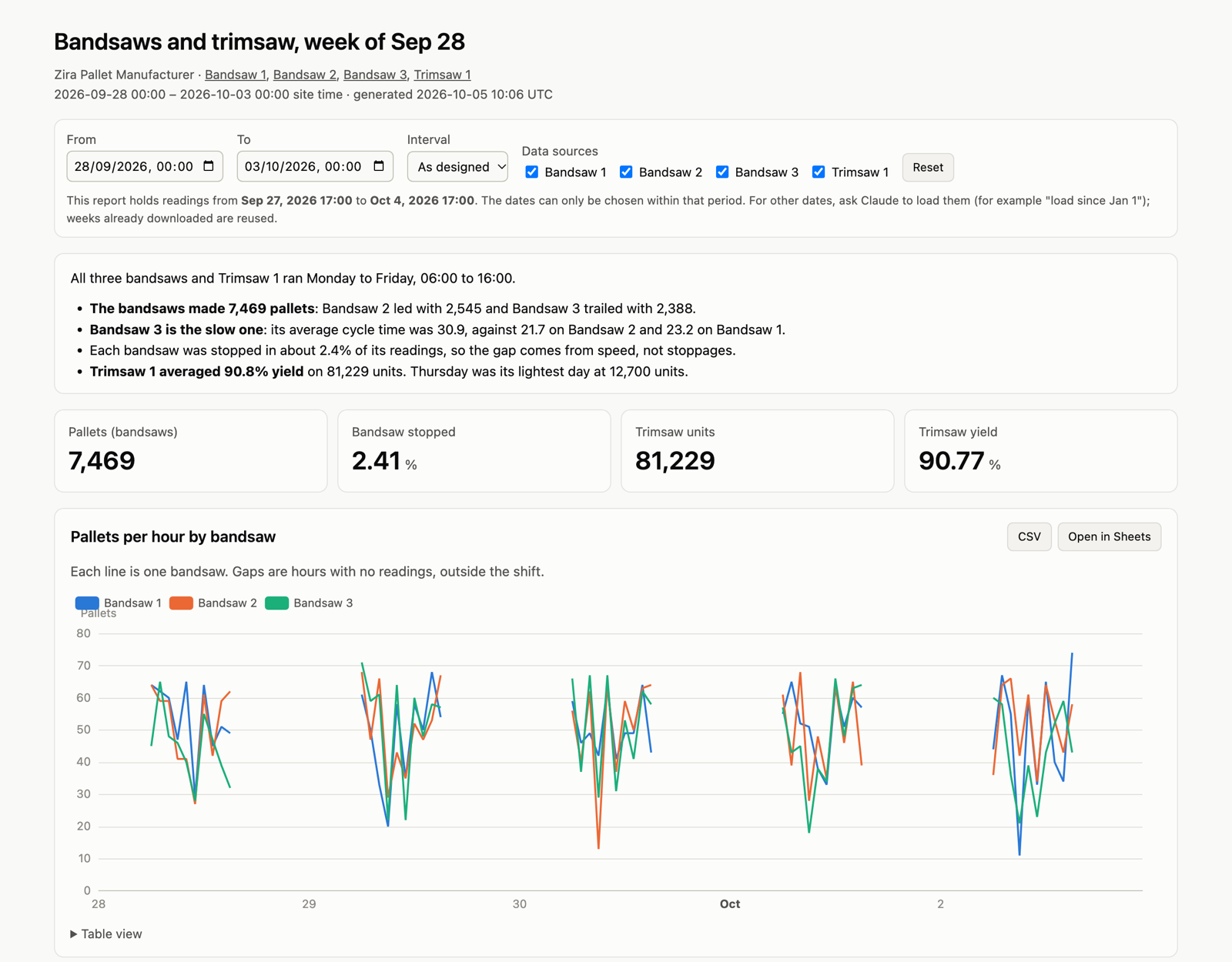Click 'Bandsaw 3 is the slow one' text

tap(177, 329)
